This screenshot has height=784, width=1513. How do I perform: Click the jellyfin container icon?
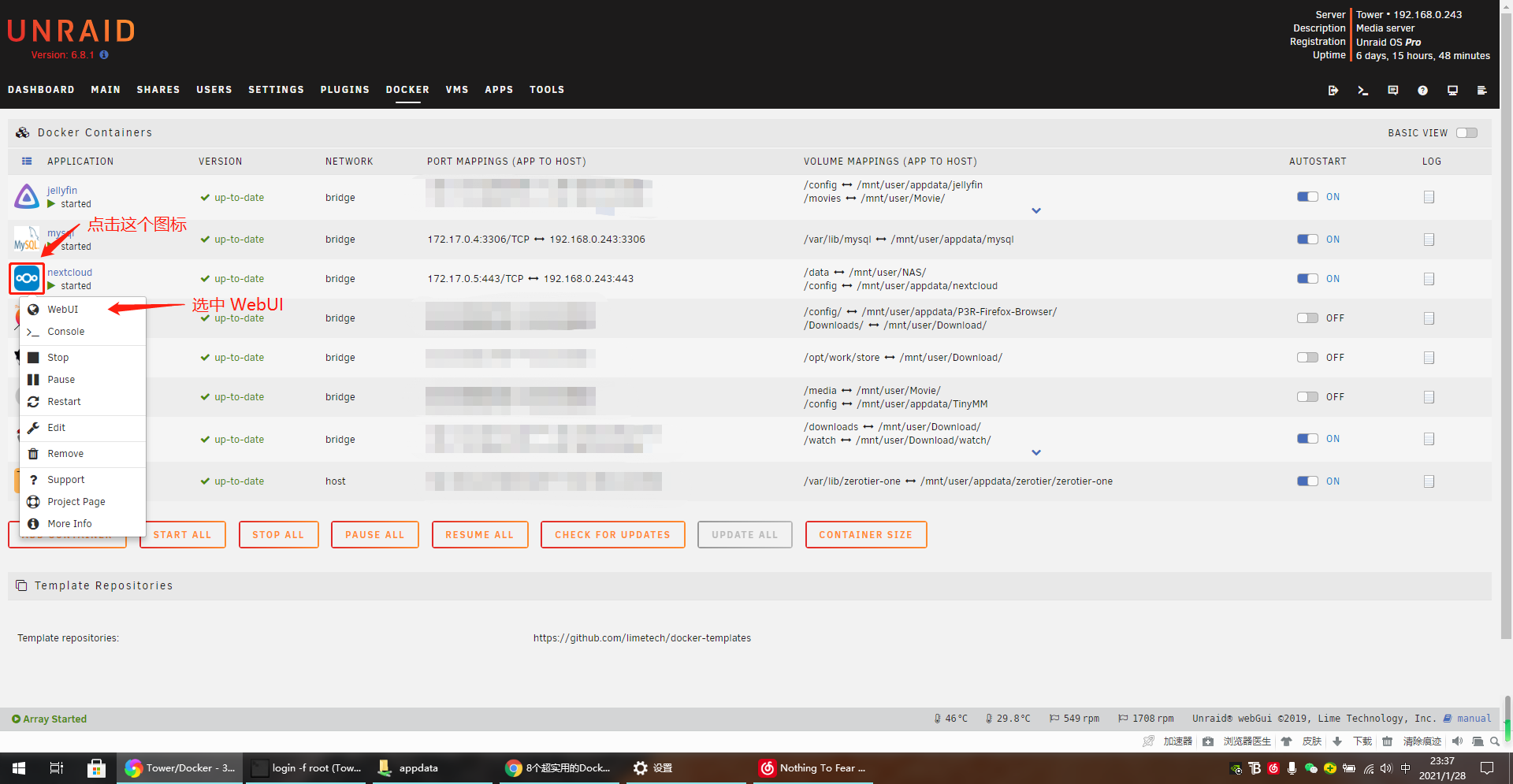click(26, 196)
